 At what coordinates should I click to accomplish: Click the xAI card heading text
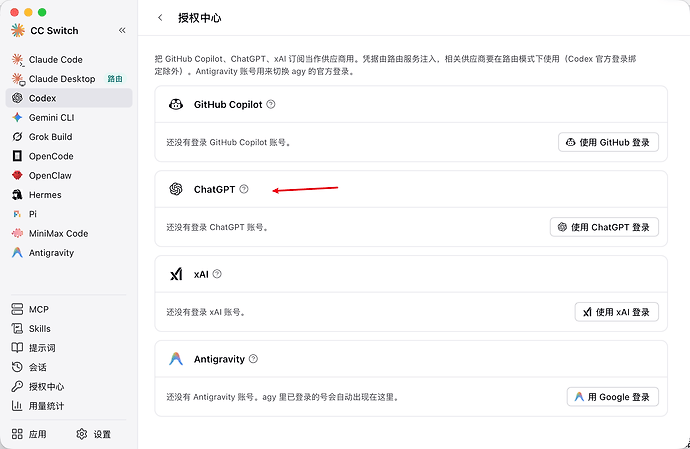(x=201, y=274)
